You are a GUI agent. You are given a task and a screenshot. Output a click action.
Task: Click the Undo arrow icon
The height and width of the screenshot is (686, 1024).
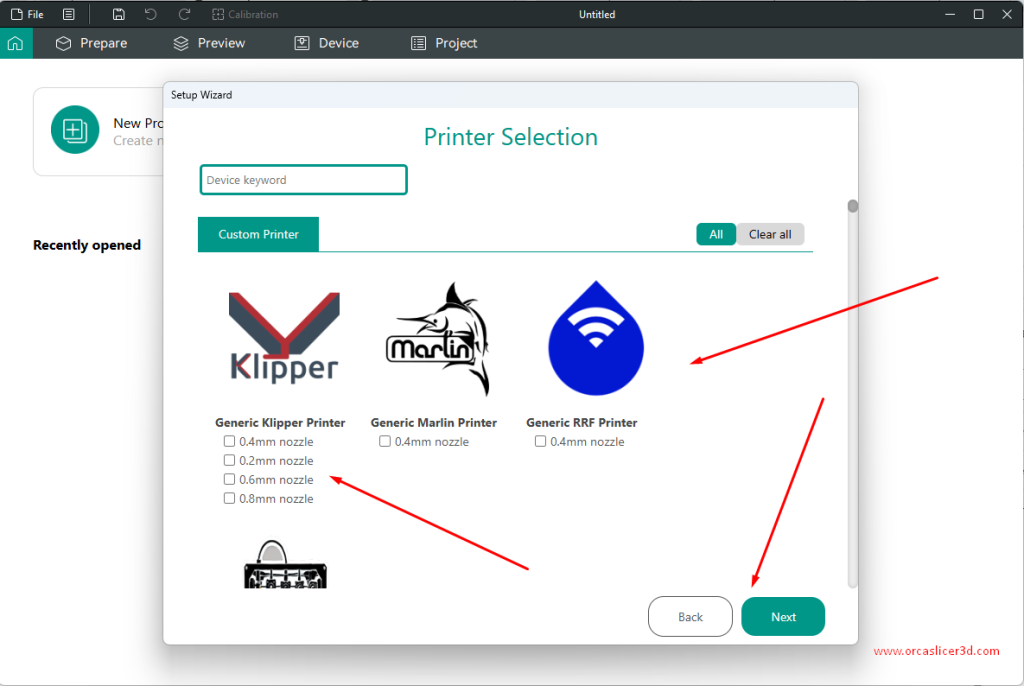pyautogui.click(x=151, y=14)
